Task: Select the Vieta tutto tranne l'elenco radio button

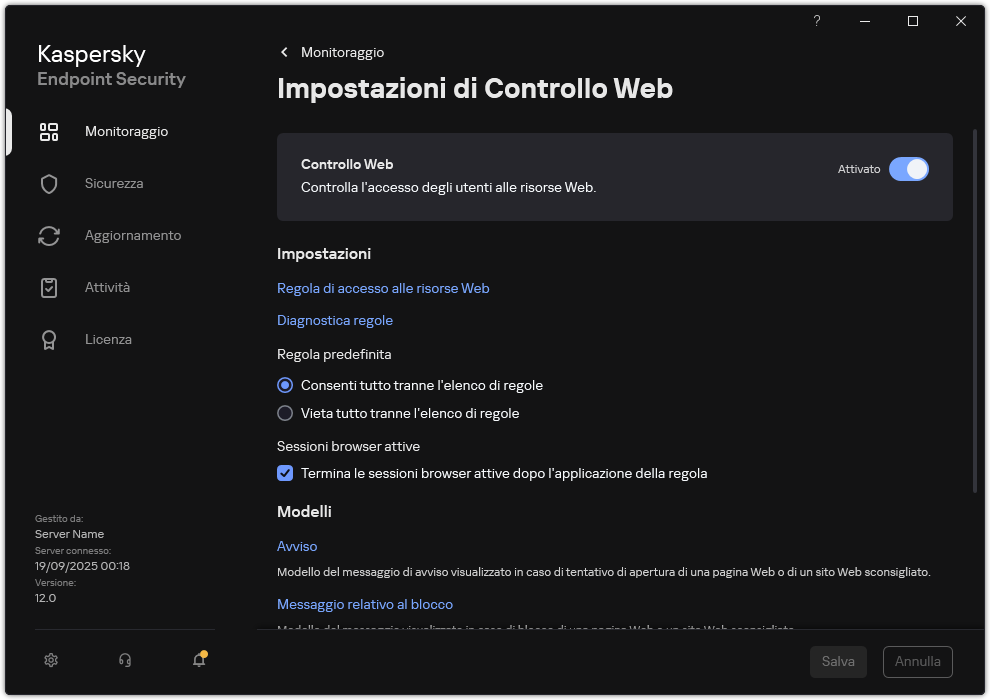Action: tap(285, 413)
